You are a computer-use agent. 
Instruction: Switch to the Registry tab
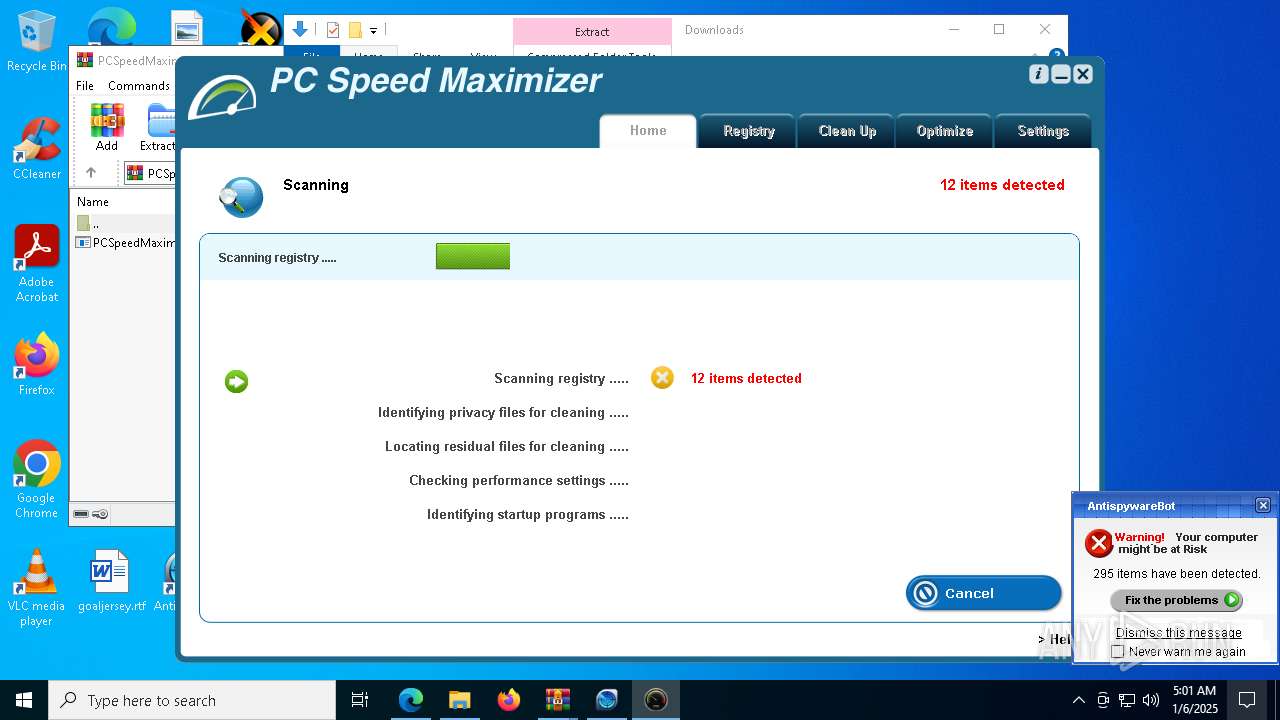click(748, 131)
